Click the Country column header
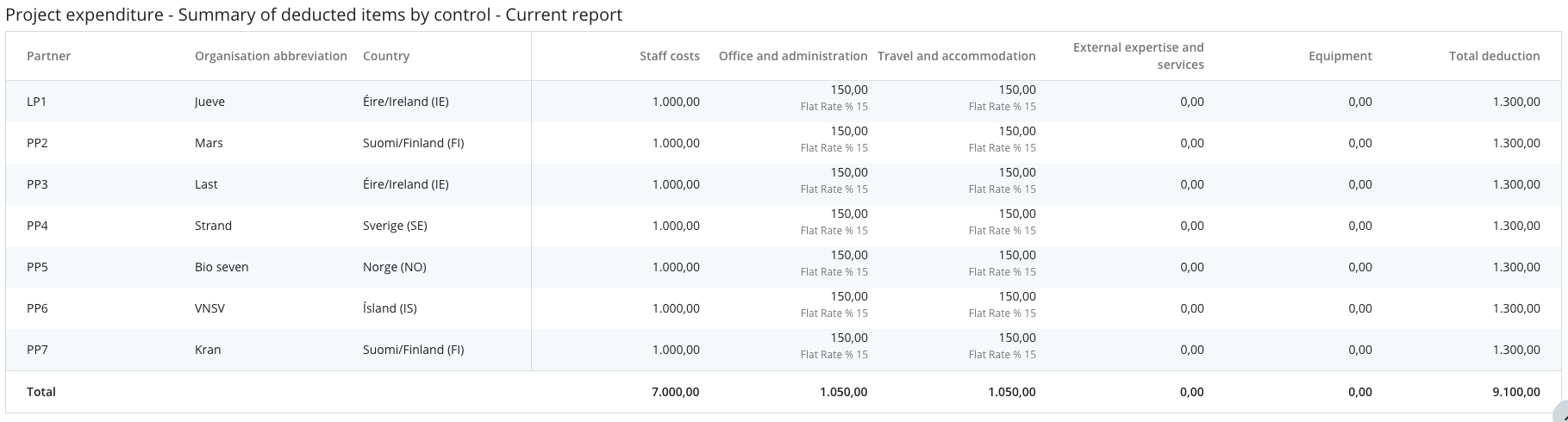Viewport: 1568px width, 422px height. (385, 56)
